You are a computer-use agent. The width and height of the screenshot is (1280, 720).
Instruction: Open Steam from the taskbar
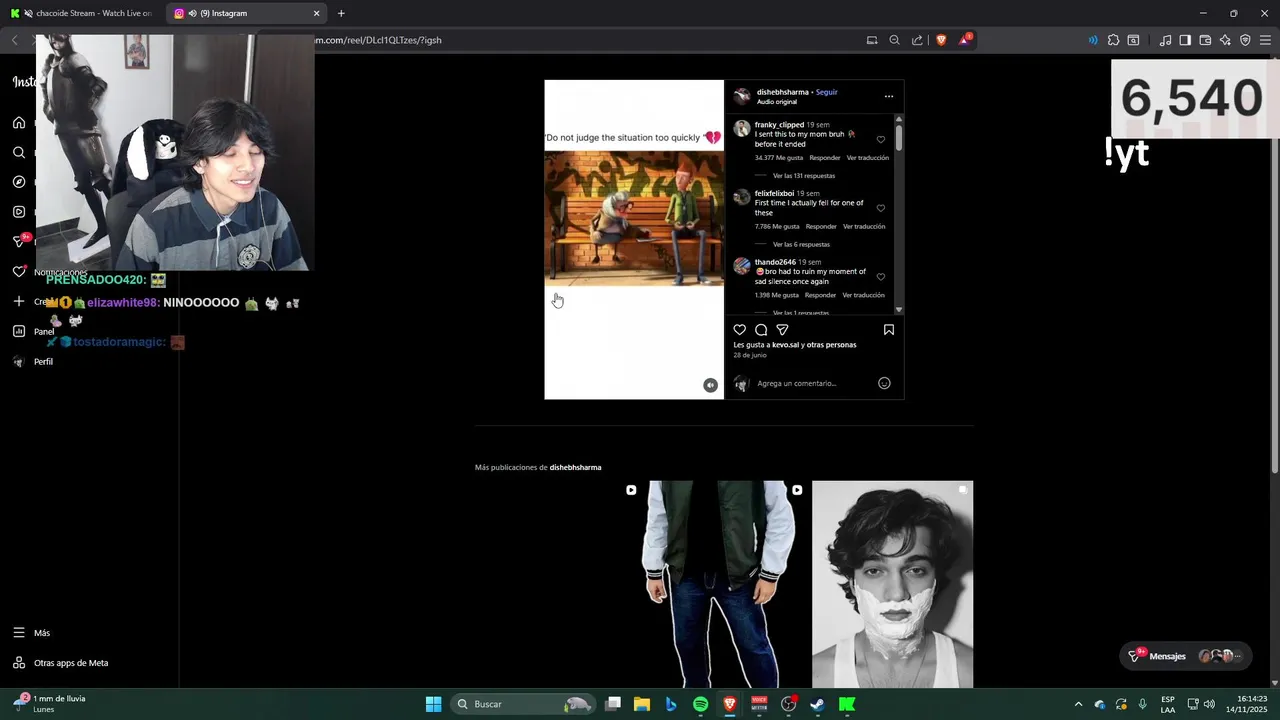coord(817,704)
